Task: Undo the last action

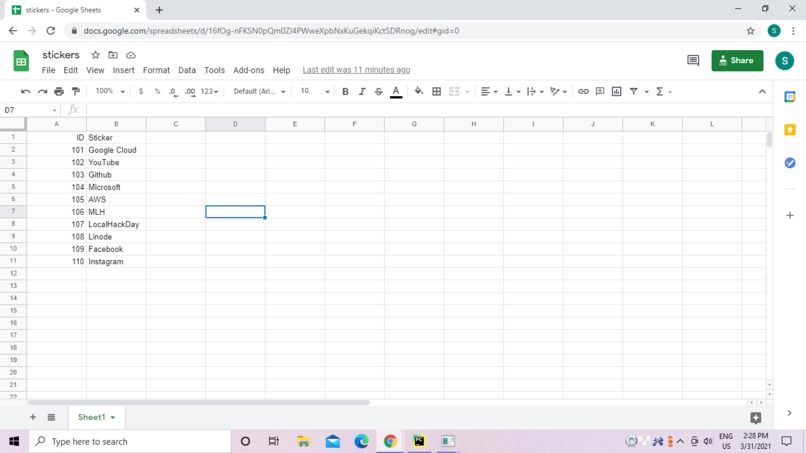Action: click(25, 92)
